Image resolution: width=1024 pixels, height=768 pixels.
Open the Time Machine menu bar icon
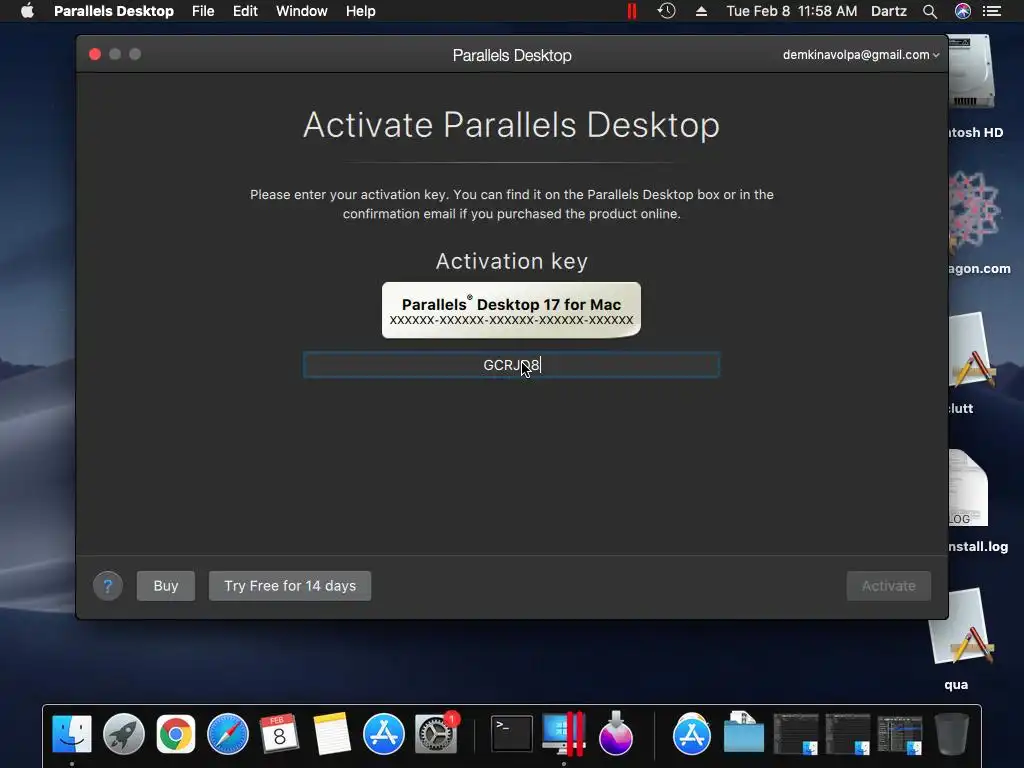(x=666, y=11)
